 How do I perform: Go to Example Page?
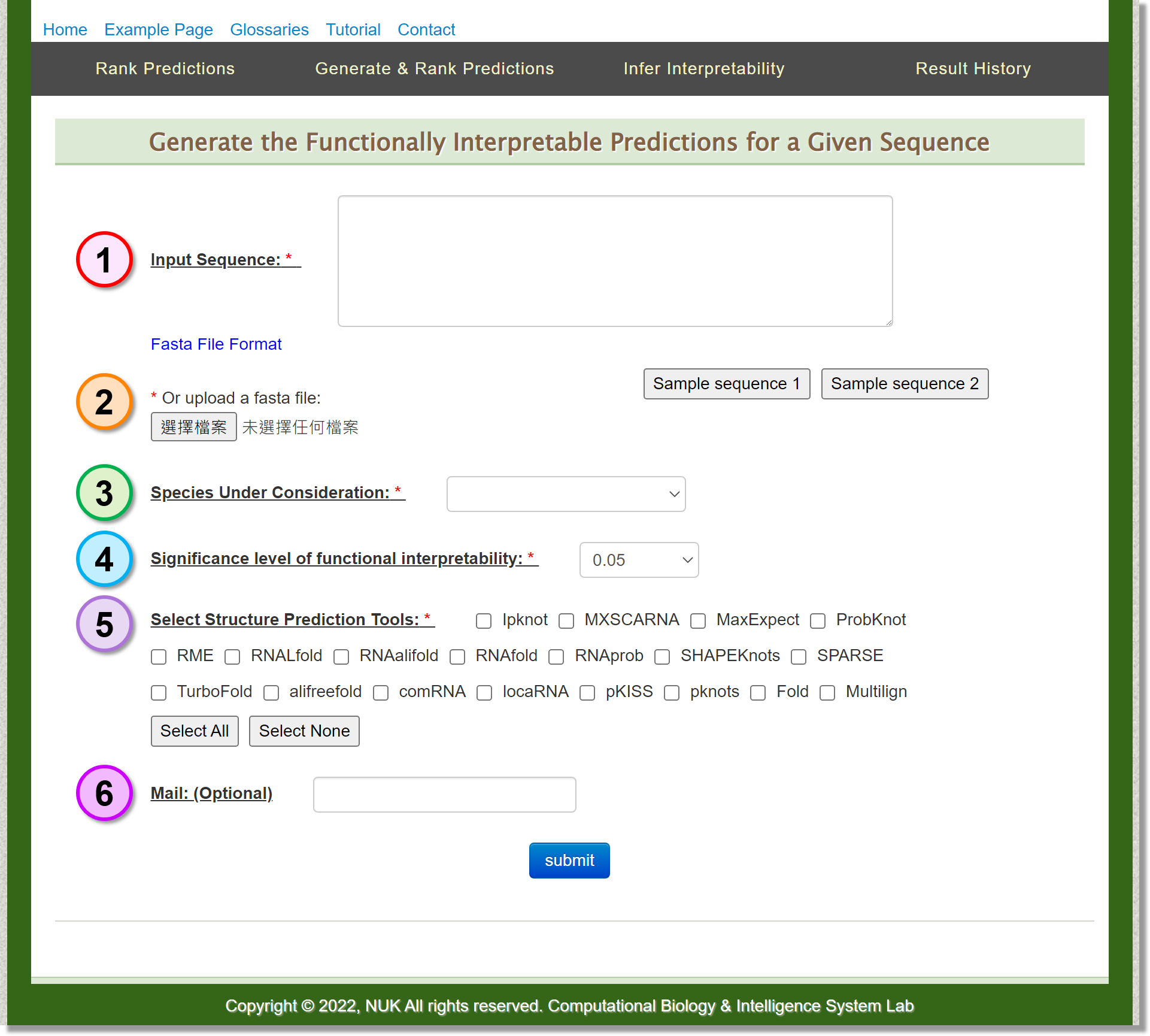pos(159,29)
